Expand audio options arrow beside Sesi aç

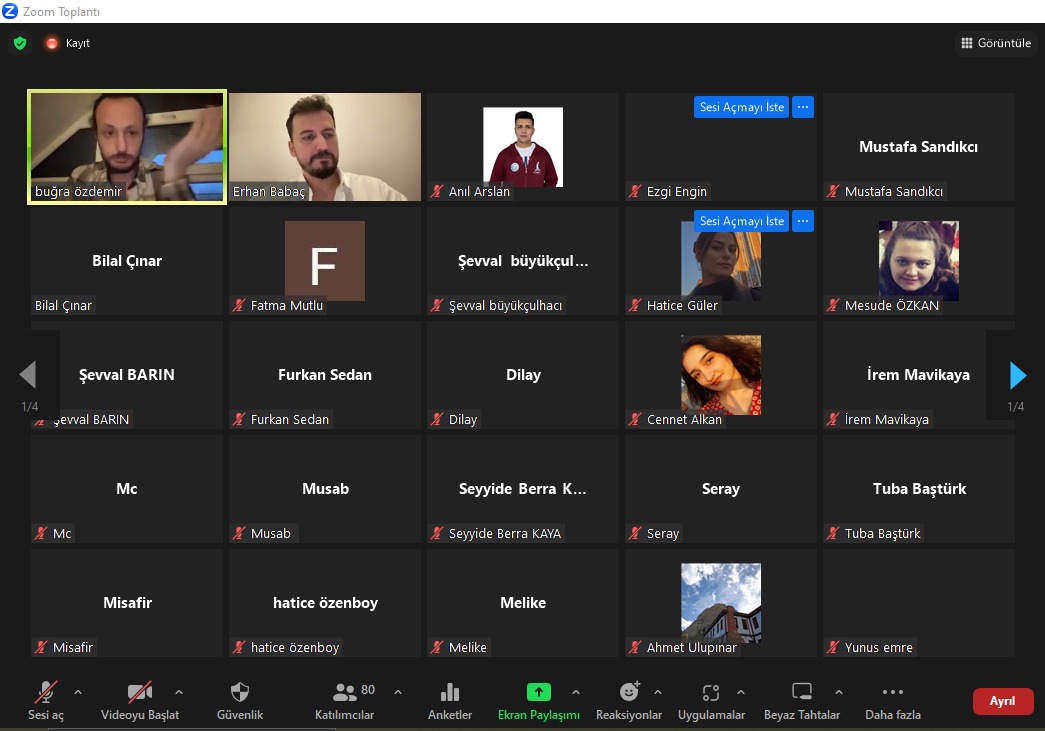coord(78,692)
